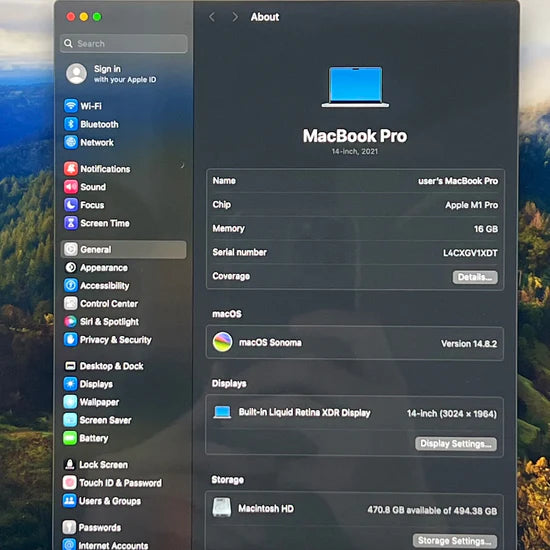
Task: Click the 16 GB memory value
Action: tap(486, 229)
